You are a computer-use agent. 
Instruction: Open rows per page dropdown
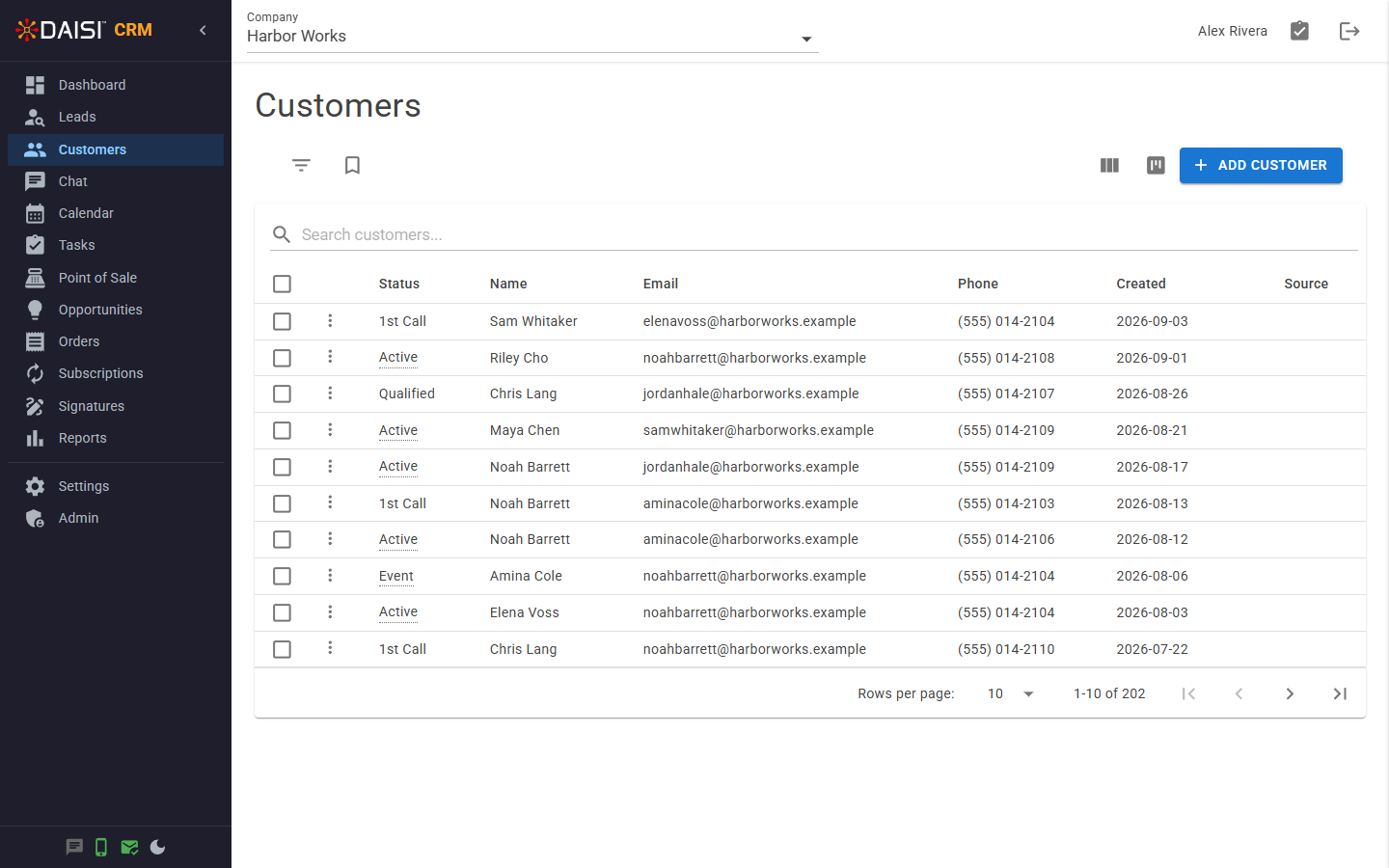click(x=1011, y=693)
